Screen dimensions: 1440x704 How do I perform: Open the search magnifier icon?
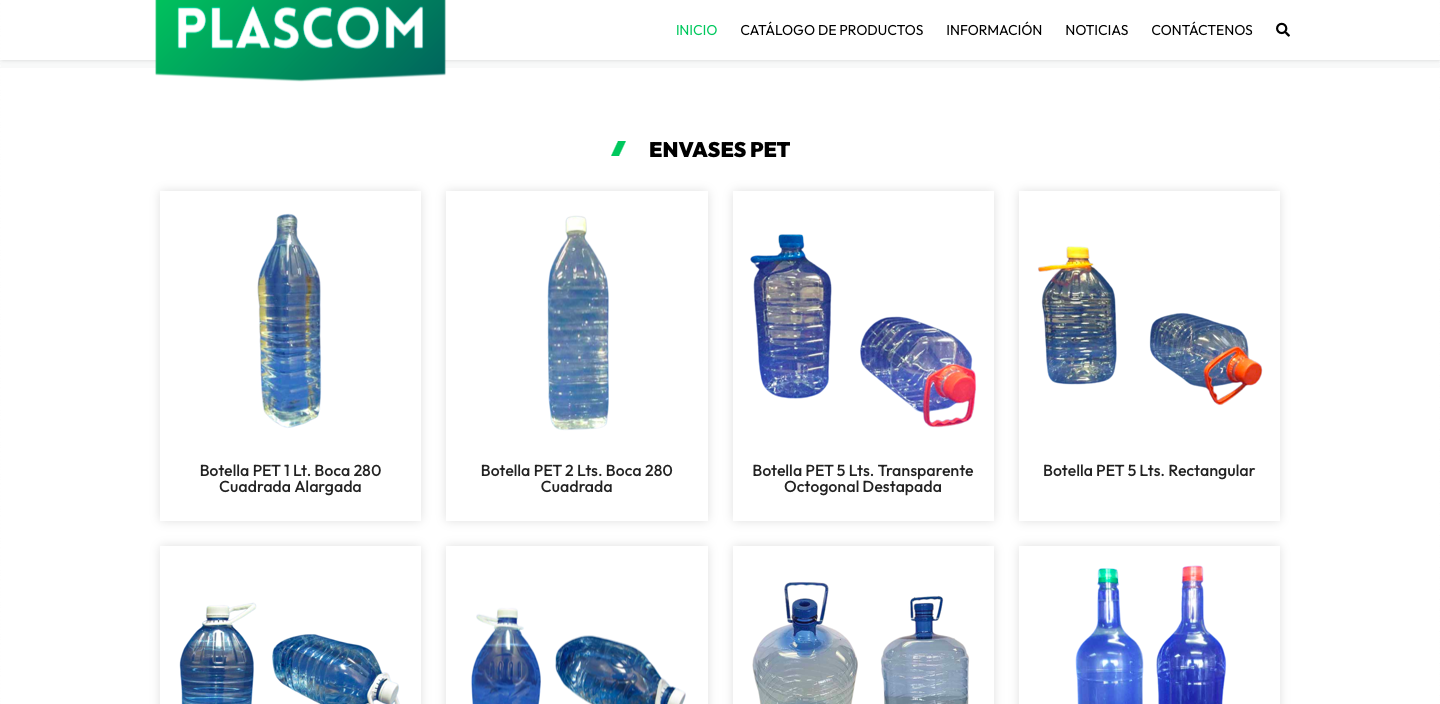click(1283, 30)
